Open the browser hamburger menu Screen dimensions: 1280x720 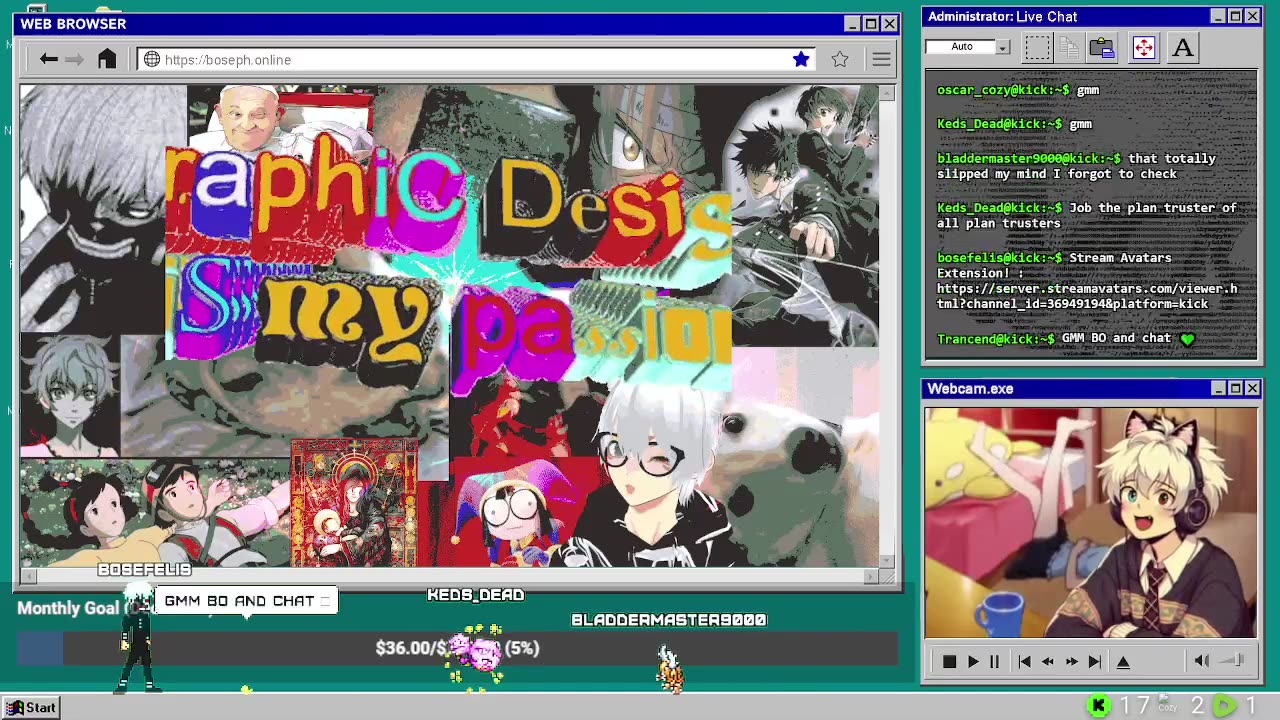881,60
